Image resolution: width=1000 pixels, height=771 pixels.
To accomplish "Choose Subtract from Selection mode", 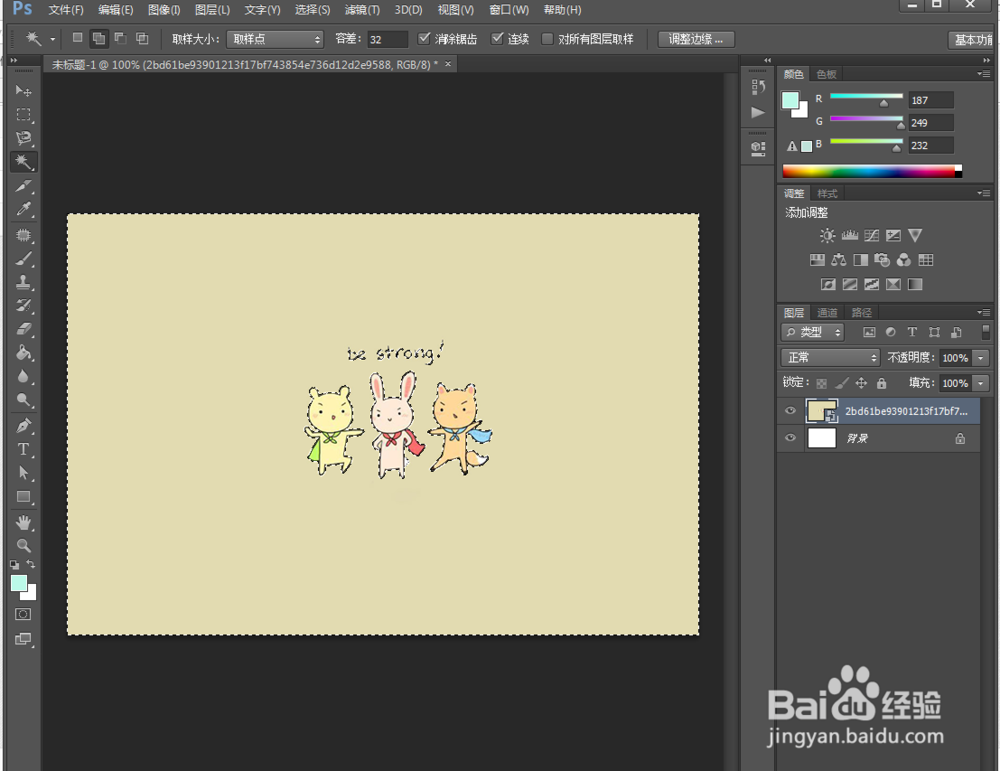I will pyautogui.click(x=121, y=38).
